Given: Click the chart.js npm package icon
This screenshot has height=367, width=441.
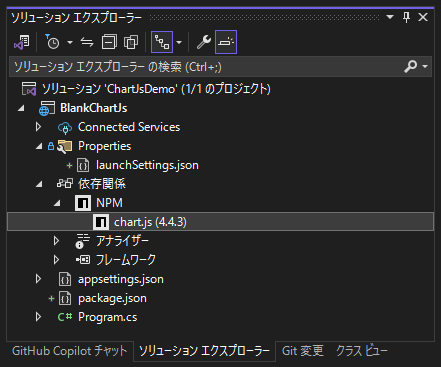Looking at the screenshot, I should pyautogui.click(x=101, y=222).
